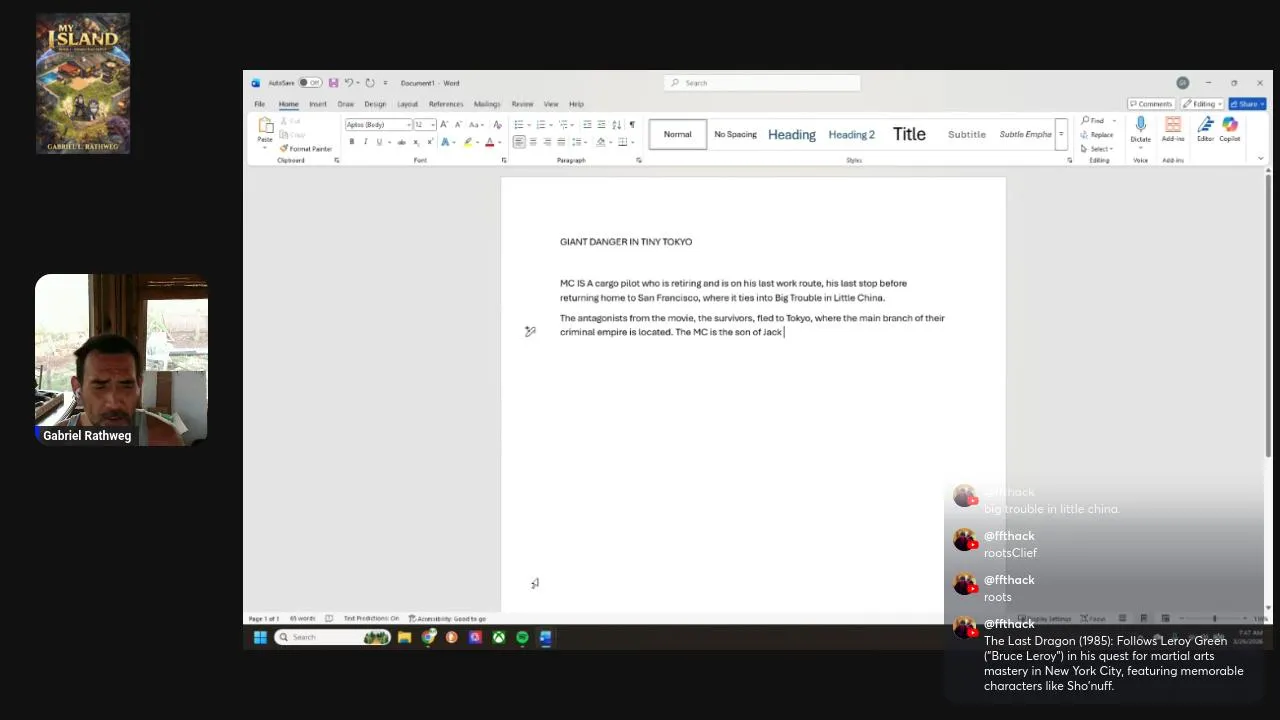Image resolution: width=1280 pixels, height=720 pixels.
Task: Insert a numbered list
Action: tap(540, 125)
